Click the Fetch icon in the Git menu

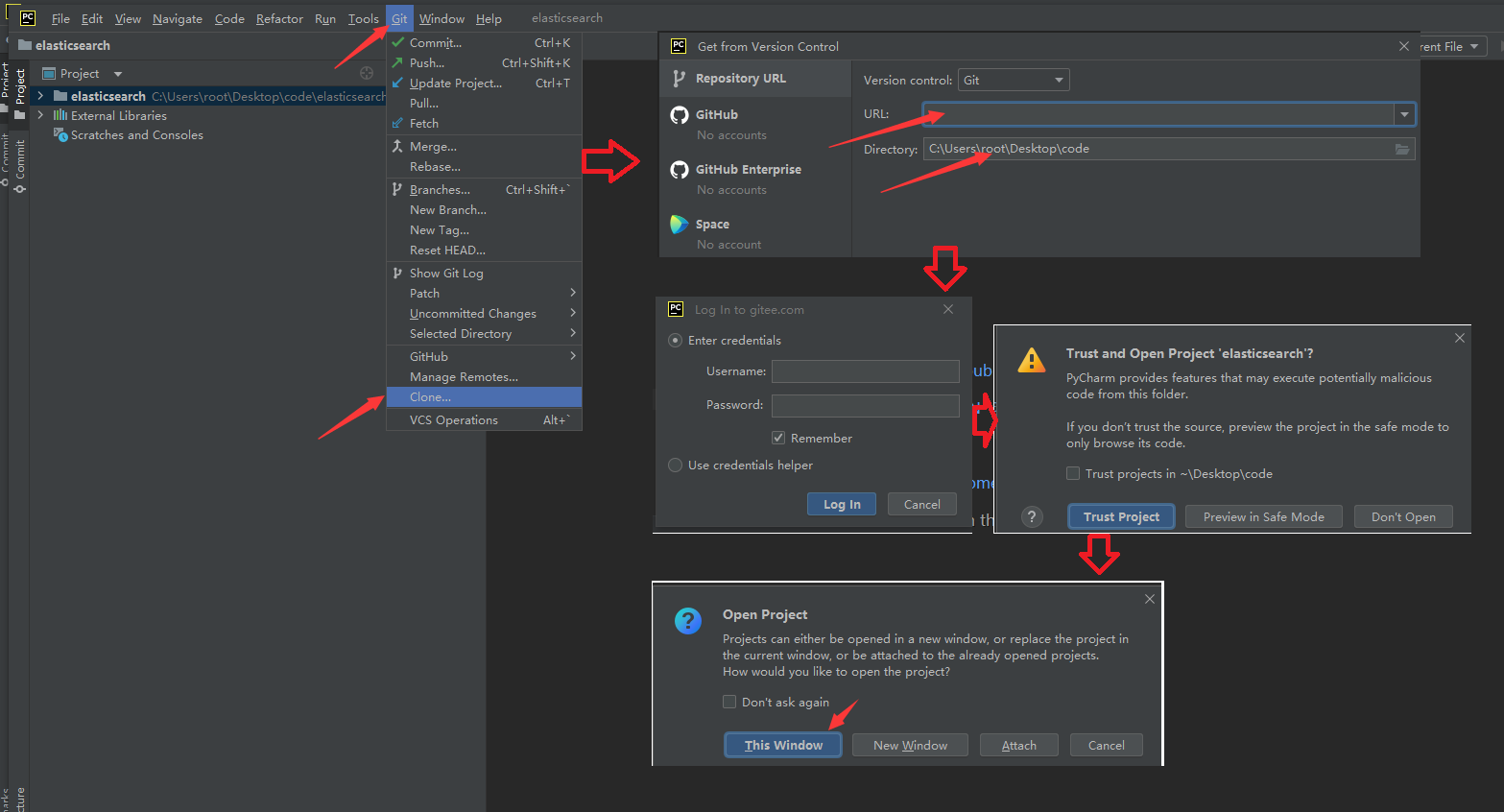[x=397, y=123]
